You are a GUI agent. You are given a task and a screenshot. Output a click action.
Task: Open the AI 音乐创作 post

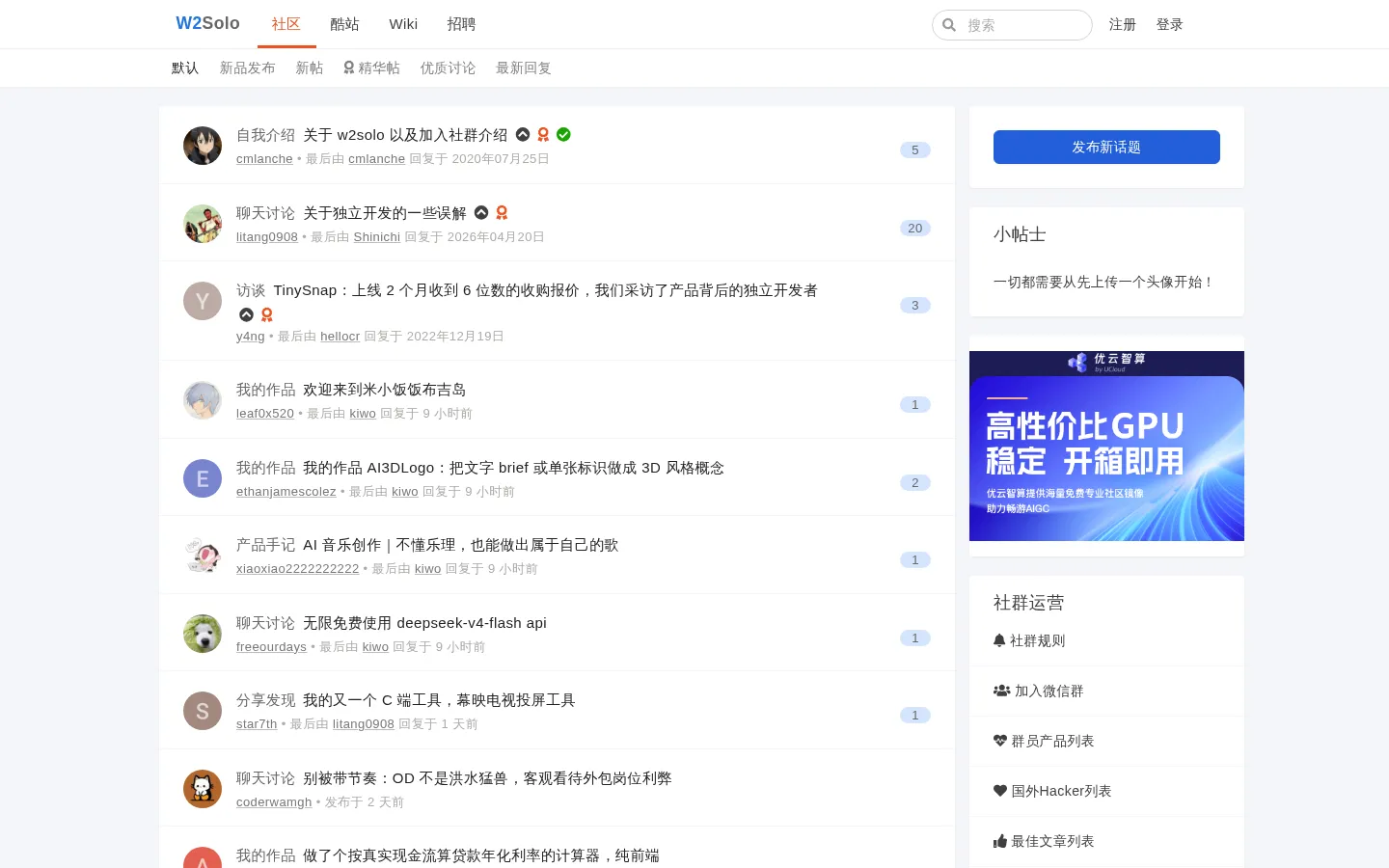pyautogui.click(x=460, y=545)
